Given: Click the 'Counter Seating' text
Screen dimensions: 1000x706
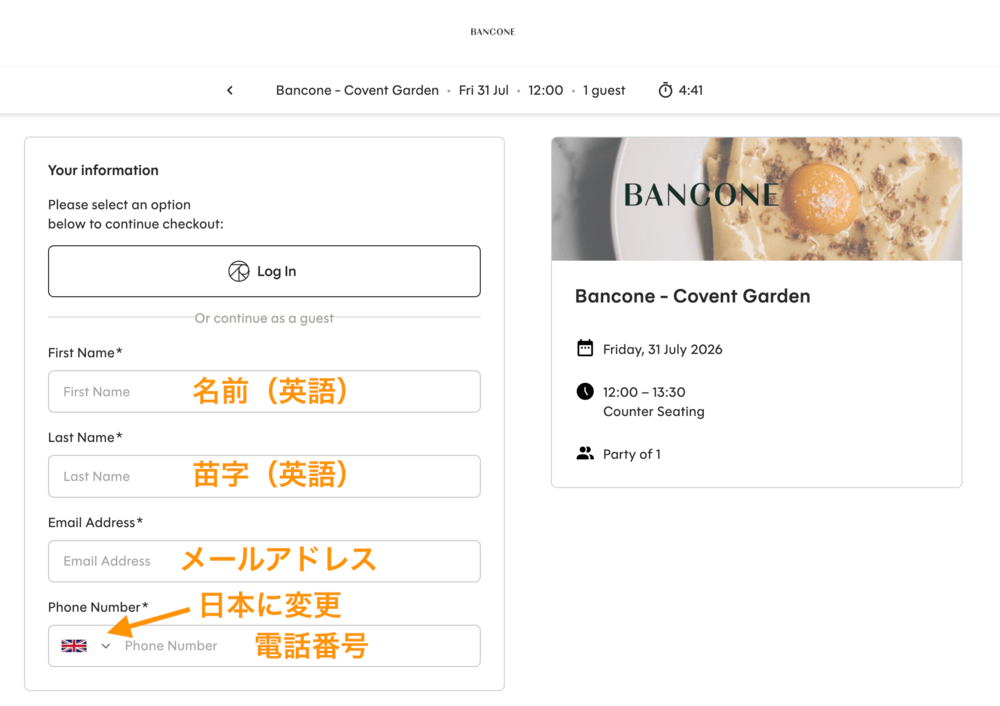Looking at the screenshot, I should (x=654, y=412).
